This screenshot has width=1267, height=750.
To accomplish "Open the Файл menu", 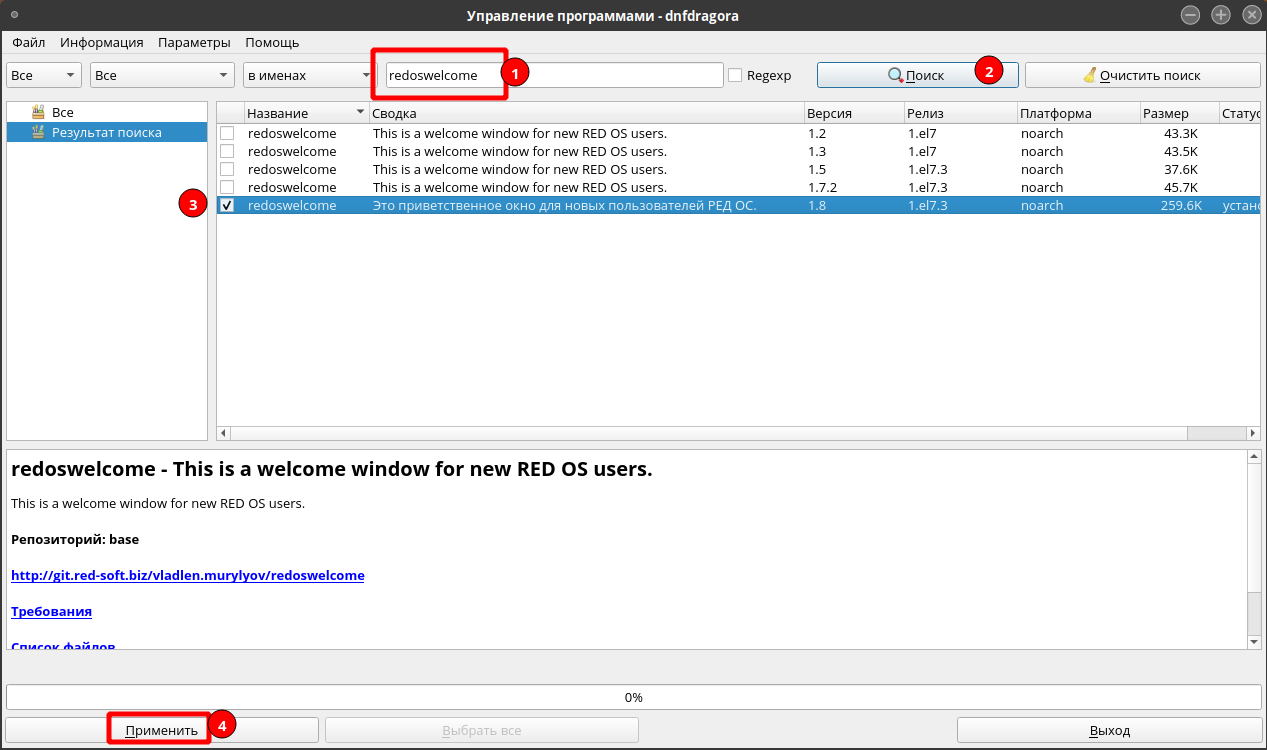I will coord(29,42).
